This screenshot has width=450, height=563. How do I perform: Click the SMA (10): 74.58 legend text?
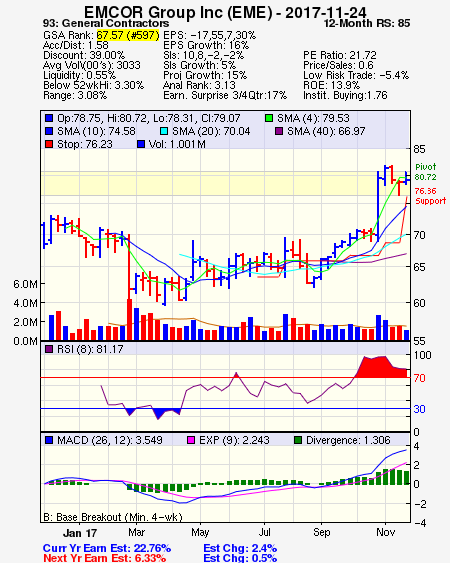click(x=96, y=131)
